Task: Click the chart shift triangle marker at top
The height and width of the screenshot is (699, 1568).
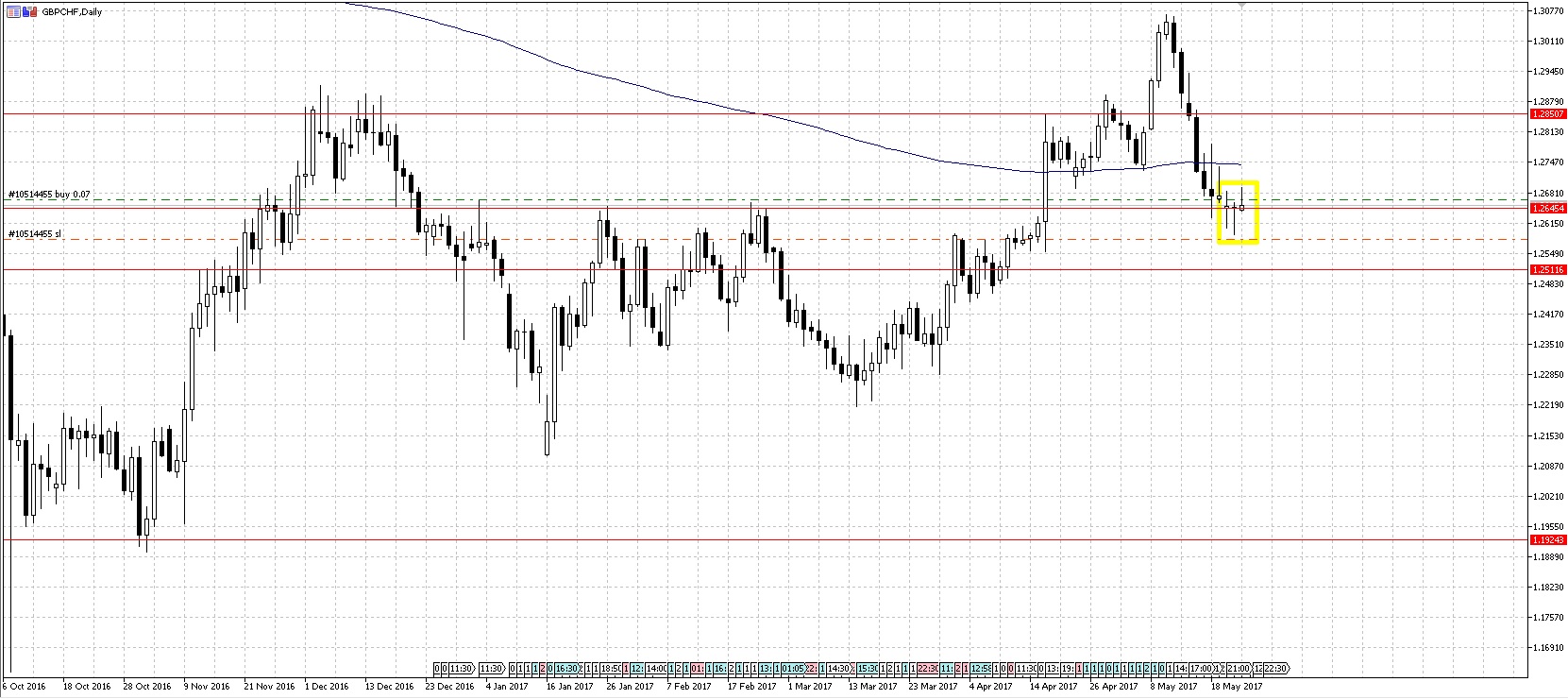Action: click(1242, 6)
